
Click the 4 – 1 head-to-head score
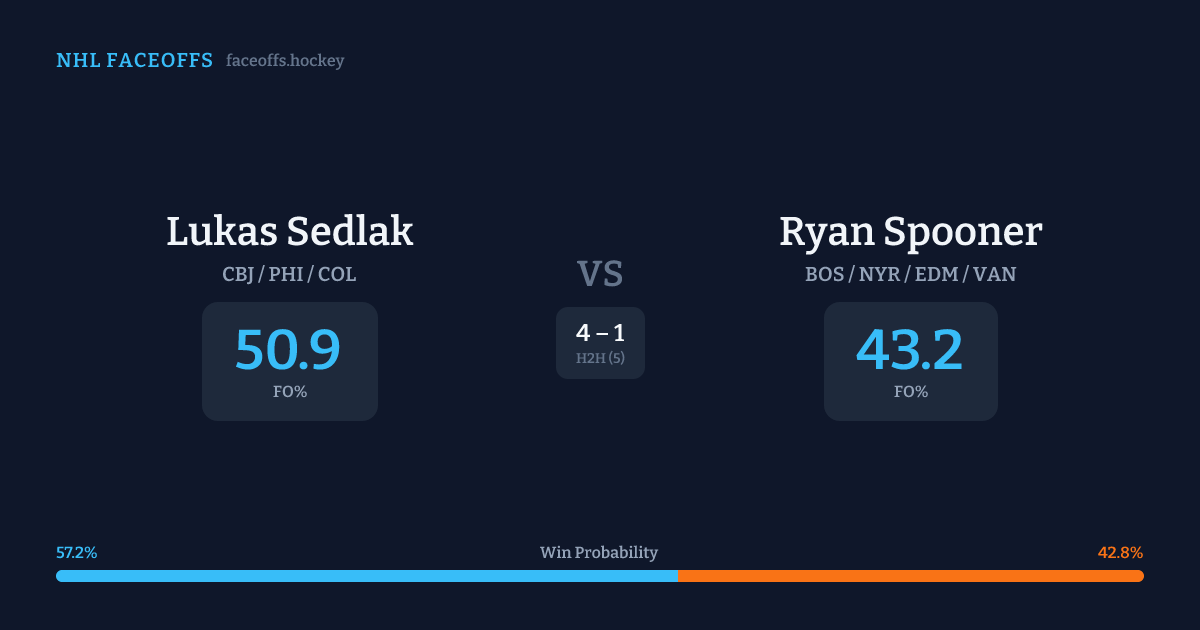[600, 334]
